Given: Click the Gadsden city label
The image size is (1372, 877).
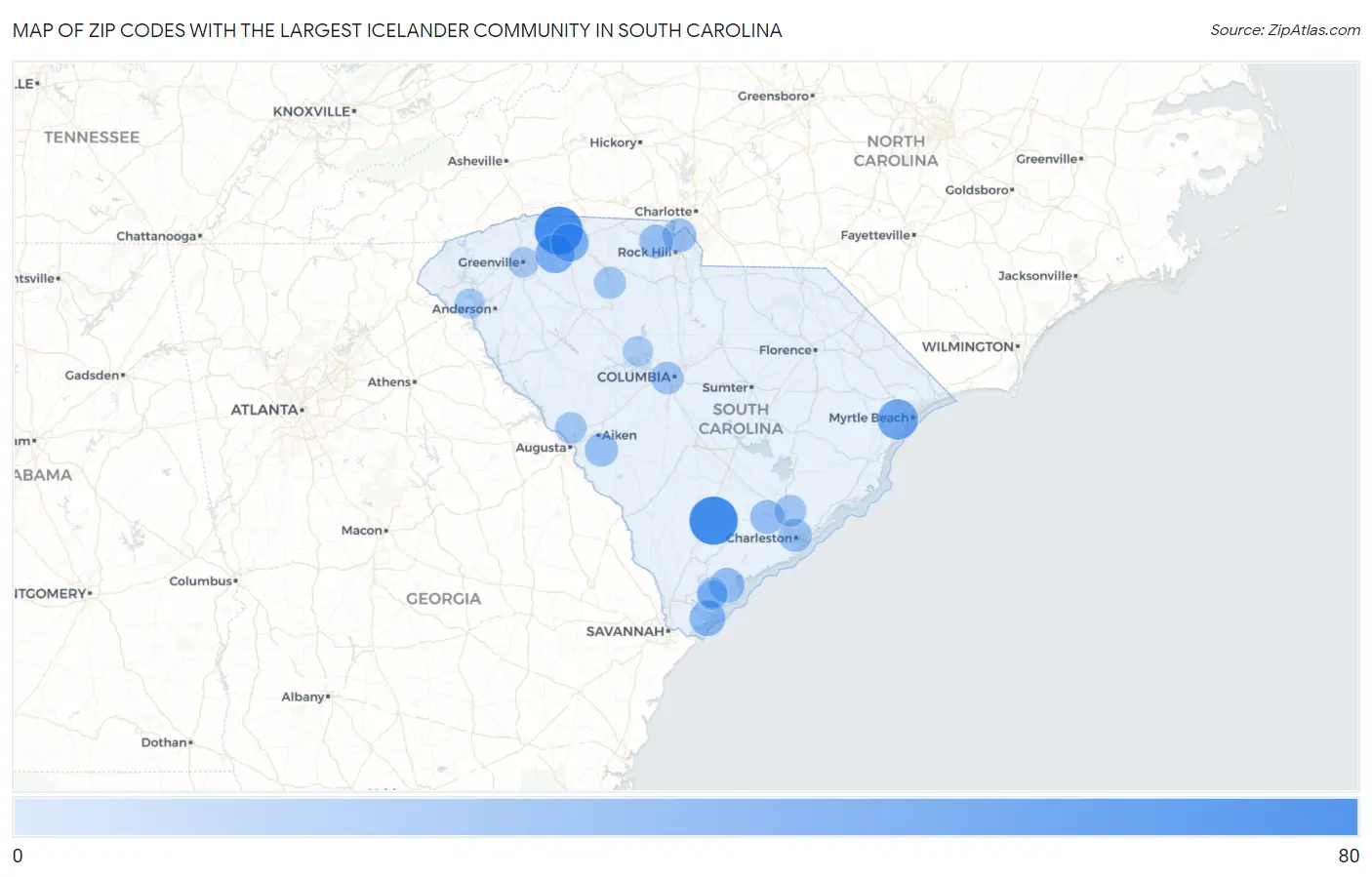Looking at the screenshot, I should pyautogui.click(x=93, y=376).
